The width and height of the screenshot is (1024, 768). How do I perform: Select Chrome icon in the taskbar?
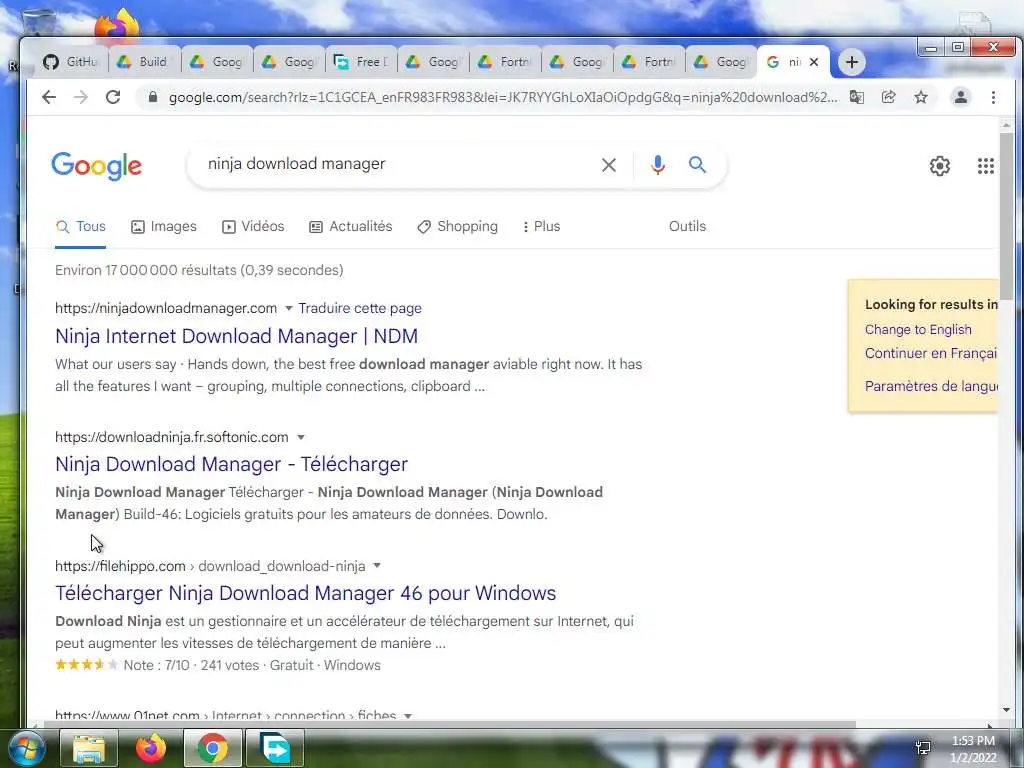point(212,748)
